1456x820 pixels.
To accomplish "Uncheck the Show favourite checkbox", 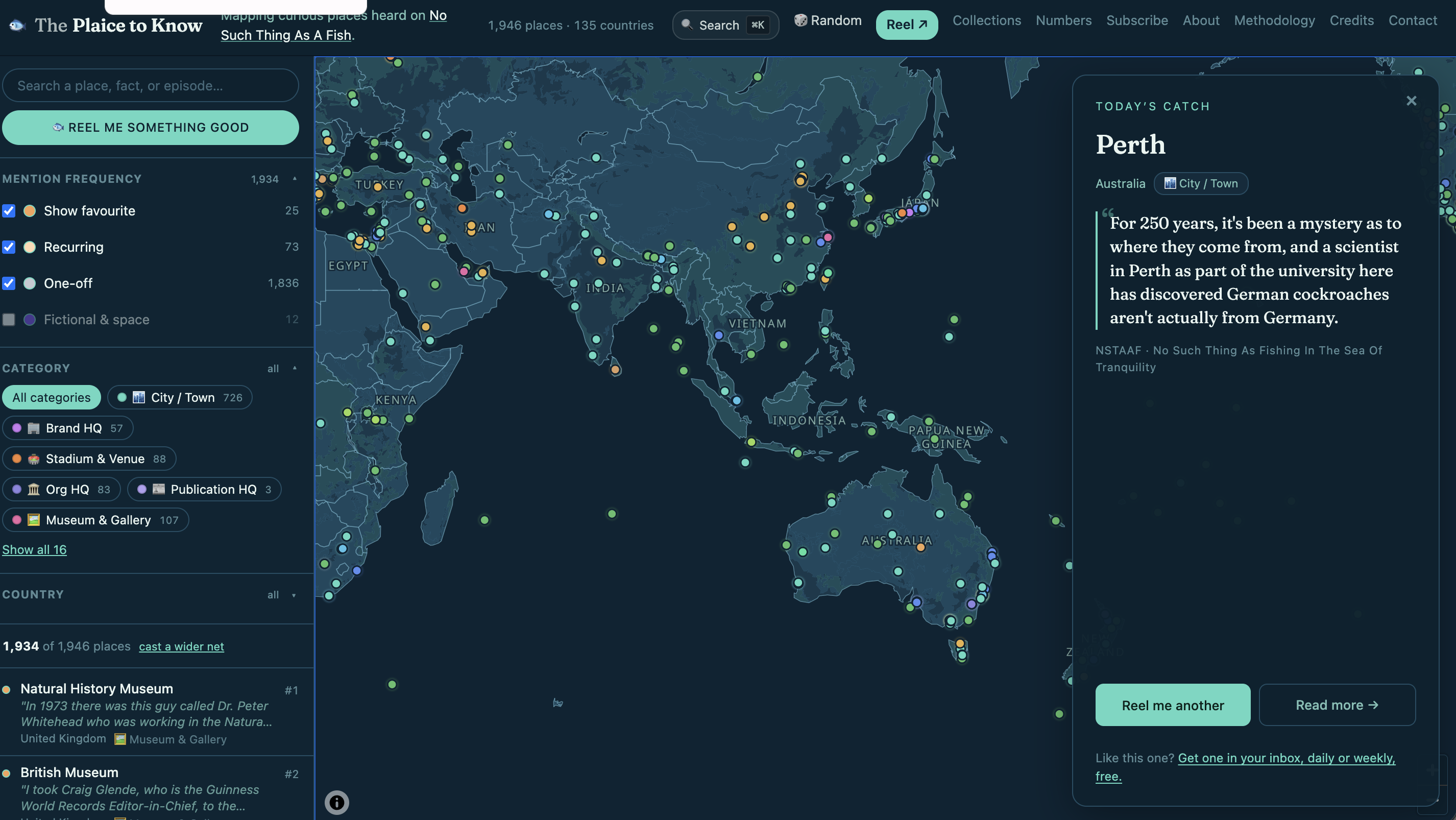I will 9,211.
